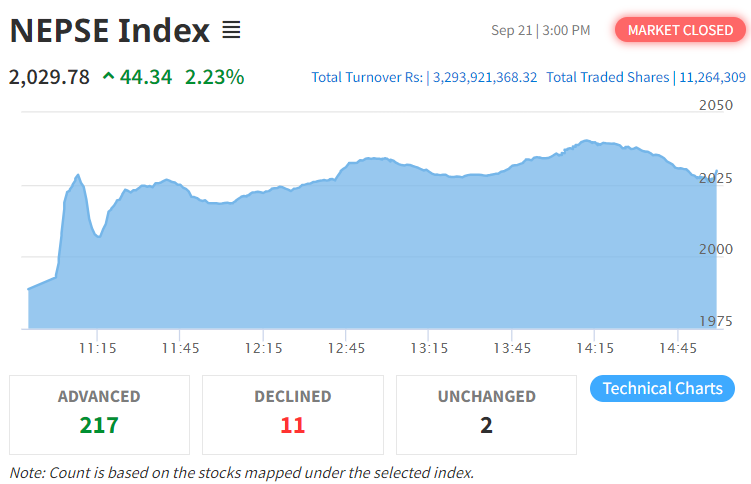Click the NEPSE Index title

tap(110, 30)
